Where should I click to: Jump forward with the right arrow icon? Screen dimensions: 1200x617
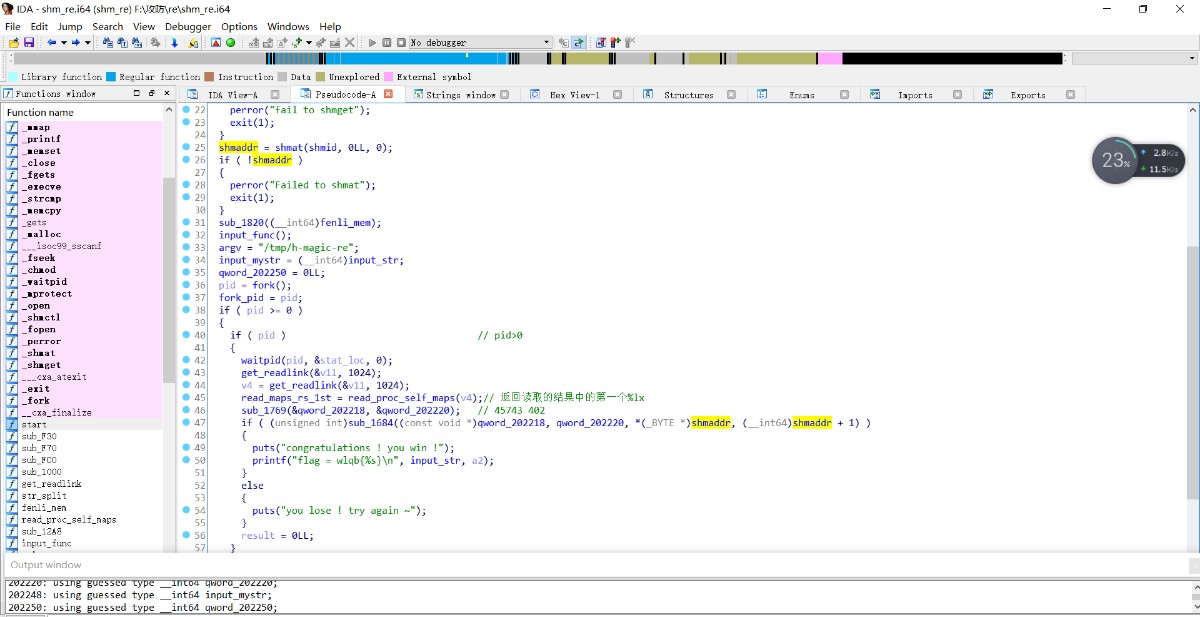(x=76, y=43)
